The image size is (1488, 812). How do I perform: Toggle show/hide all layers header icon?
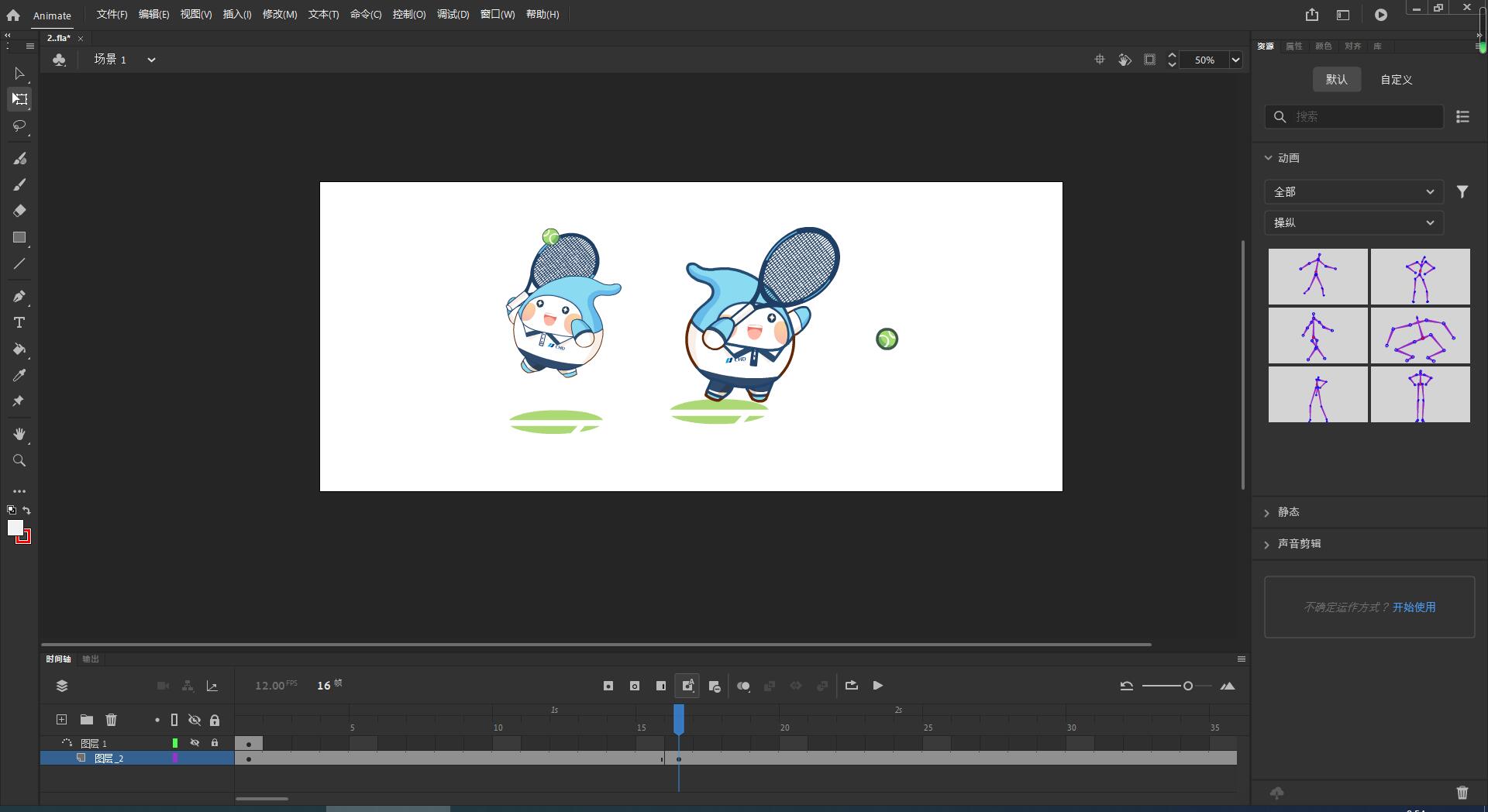(195, 720)
